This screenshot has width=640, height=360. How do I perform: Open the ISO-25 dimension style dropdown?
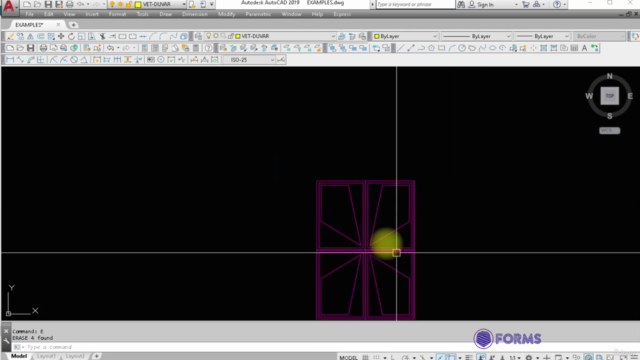click(x=272, y=60)
